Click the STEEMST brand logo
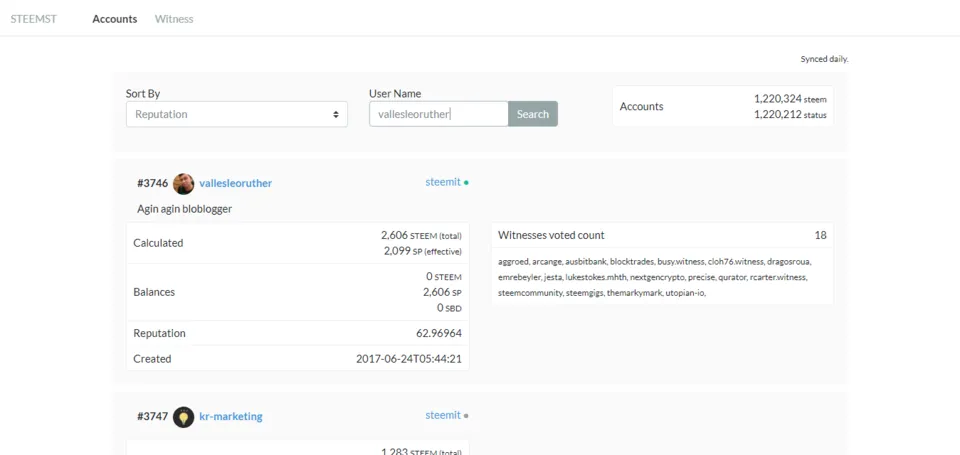Screen dimensions: 960x455 34,19
